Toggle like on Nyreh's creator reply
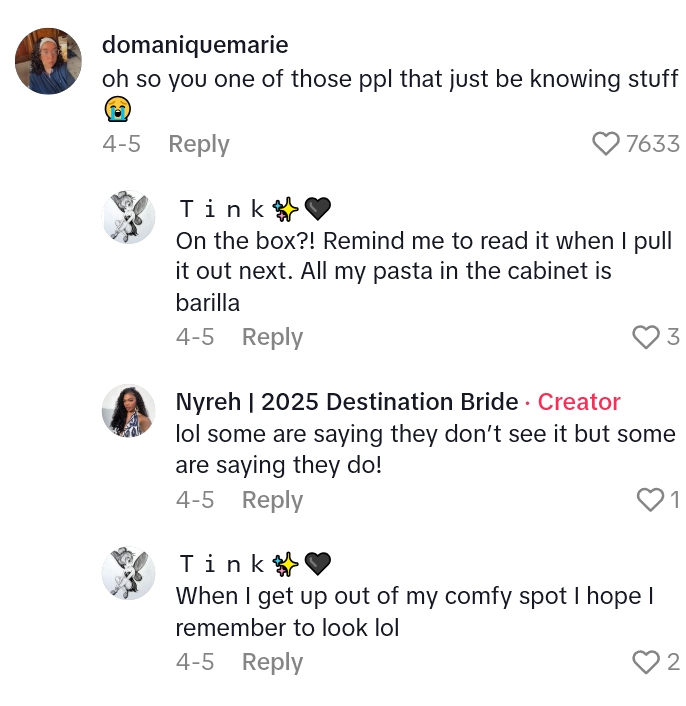This screenshot has height=706, width=686. pyautogui.click(x=650, y=499)
